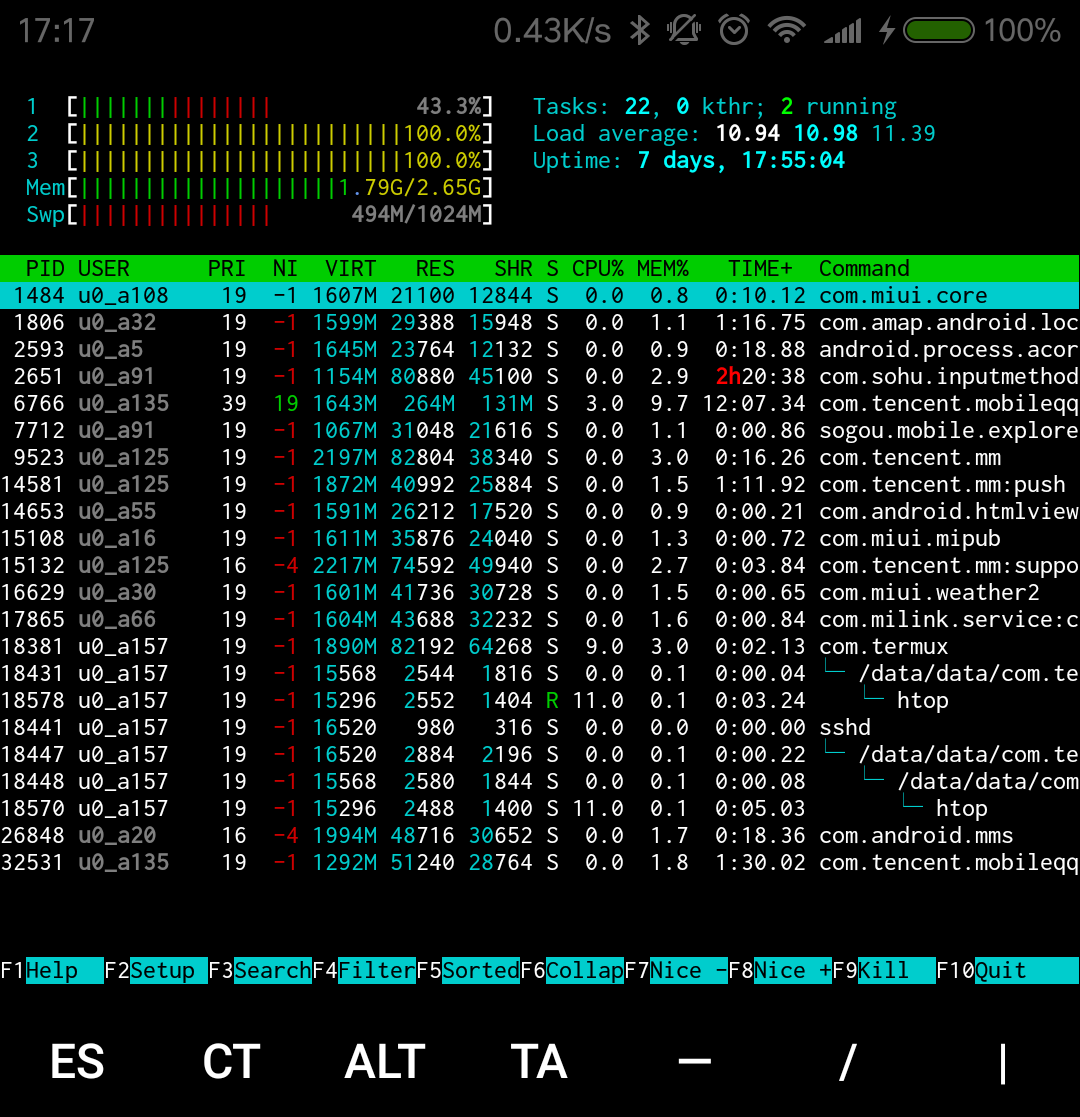Select the android.process.acor process row
This screenshot has height=1117, width=1080.
click(540, 350)
